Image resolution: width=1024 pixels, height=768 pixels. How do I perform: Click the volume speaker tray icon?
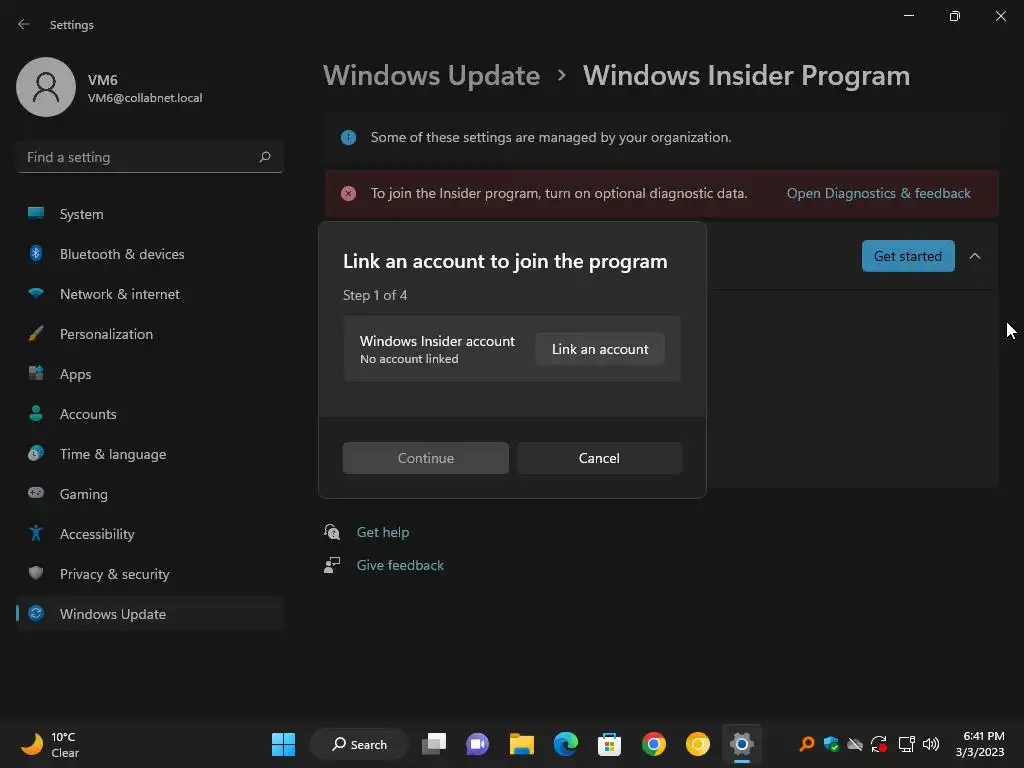931,744
